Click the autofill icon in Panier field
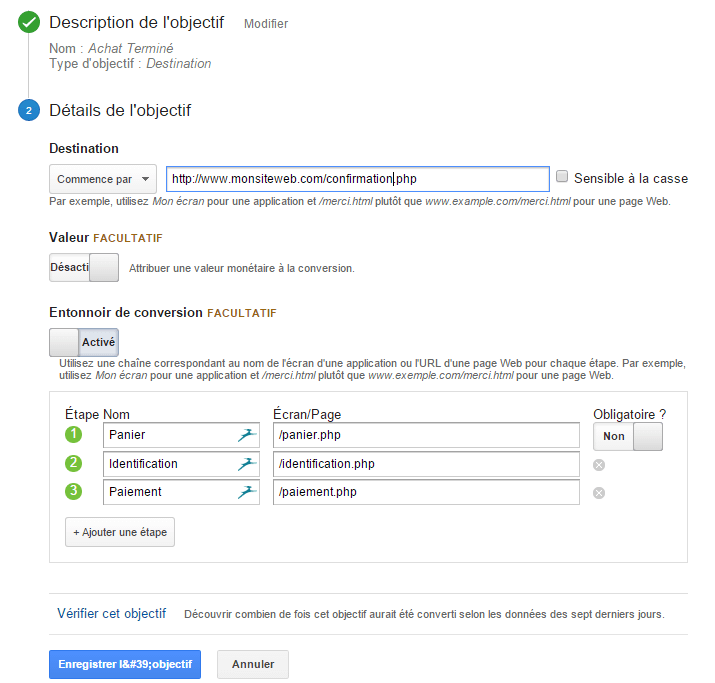 (x=246, y=435)
